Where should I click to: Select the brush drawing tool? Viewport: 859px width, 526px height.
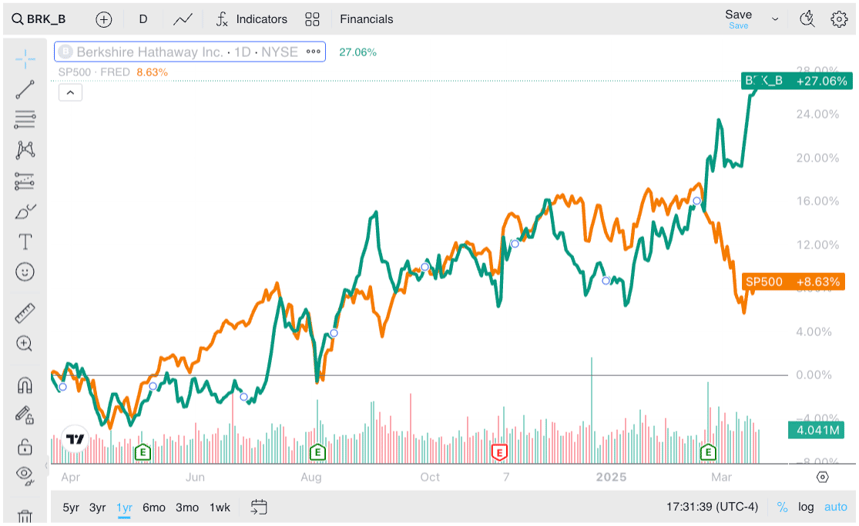pos(25,211)
